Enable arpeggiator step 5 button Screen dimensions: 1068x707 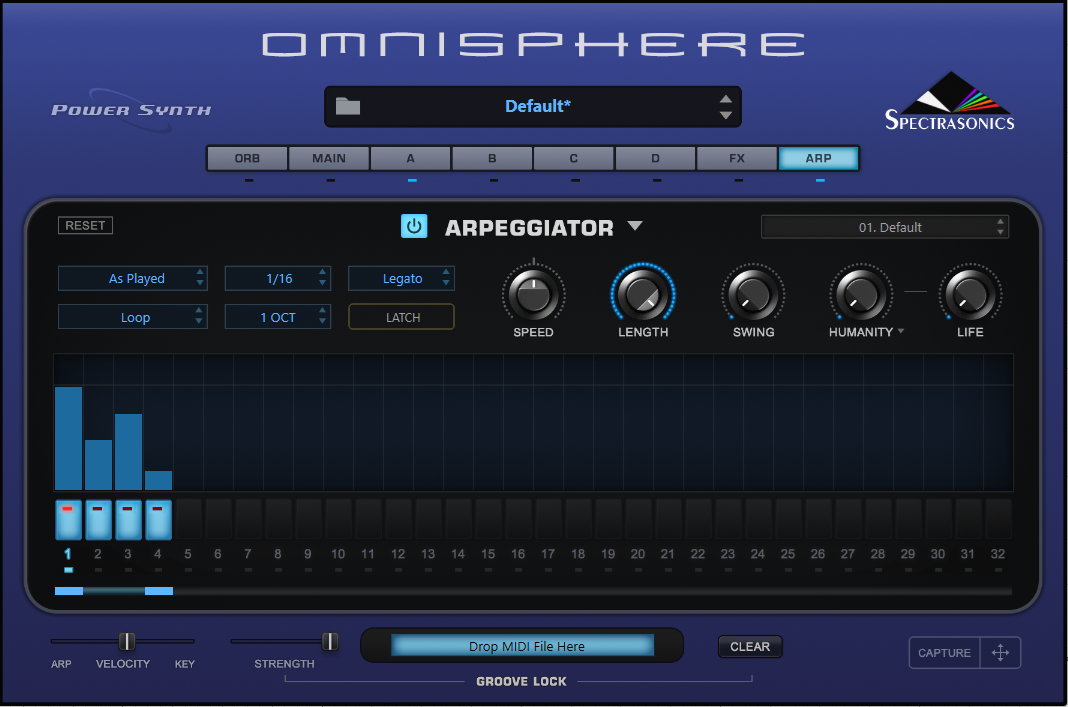(188, 520)
